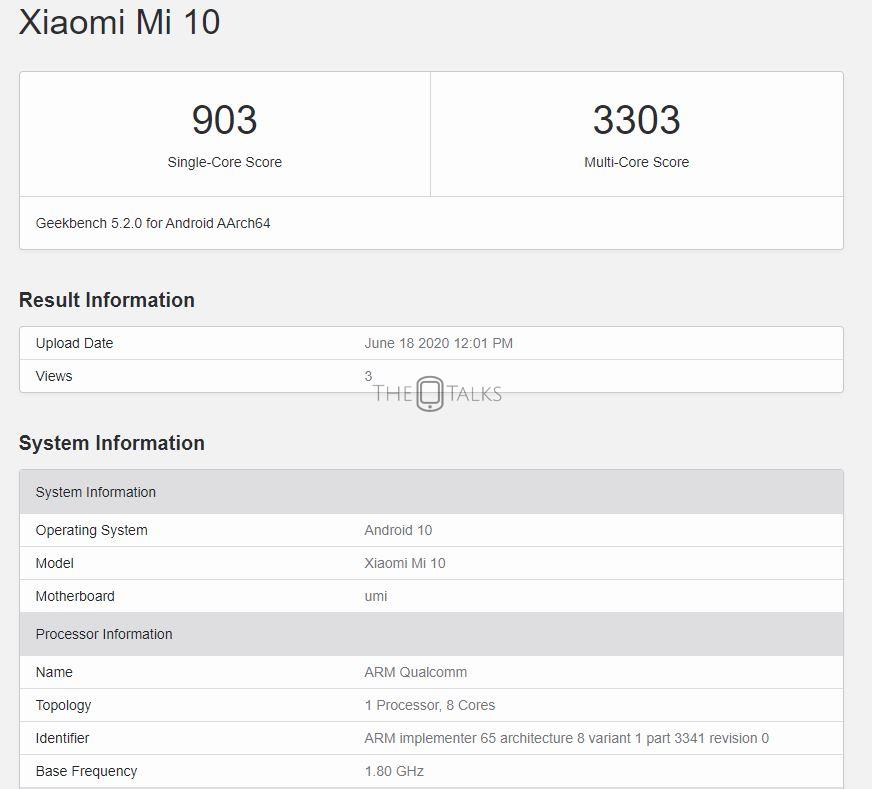Click the Xiaomi Mi 10 model value
Viewport: 872px width, 789px height.
405,563
